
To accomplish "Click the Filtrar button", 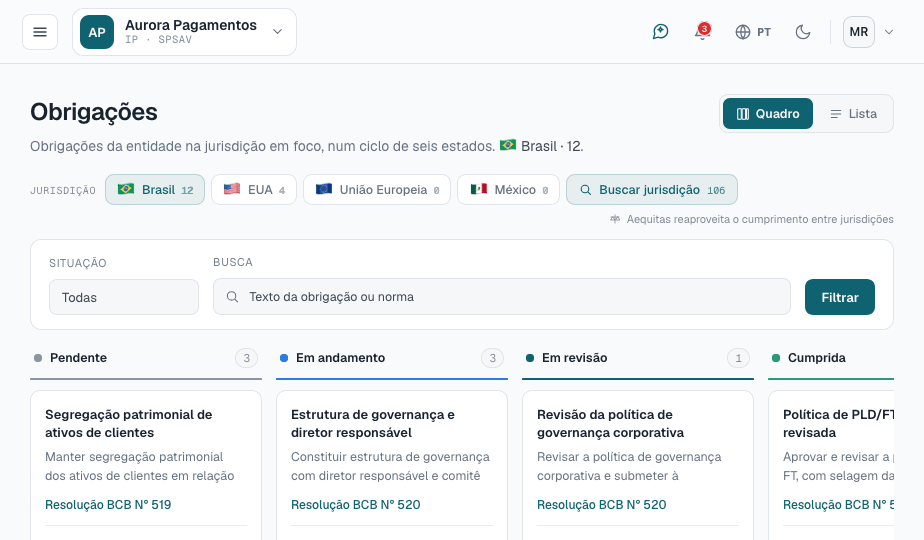I will pos(840,297).
